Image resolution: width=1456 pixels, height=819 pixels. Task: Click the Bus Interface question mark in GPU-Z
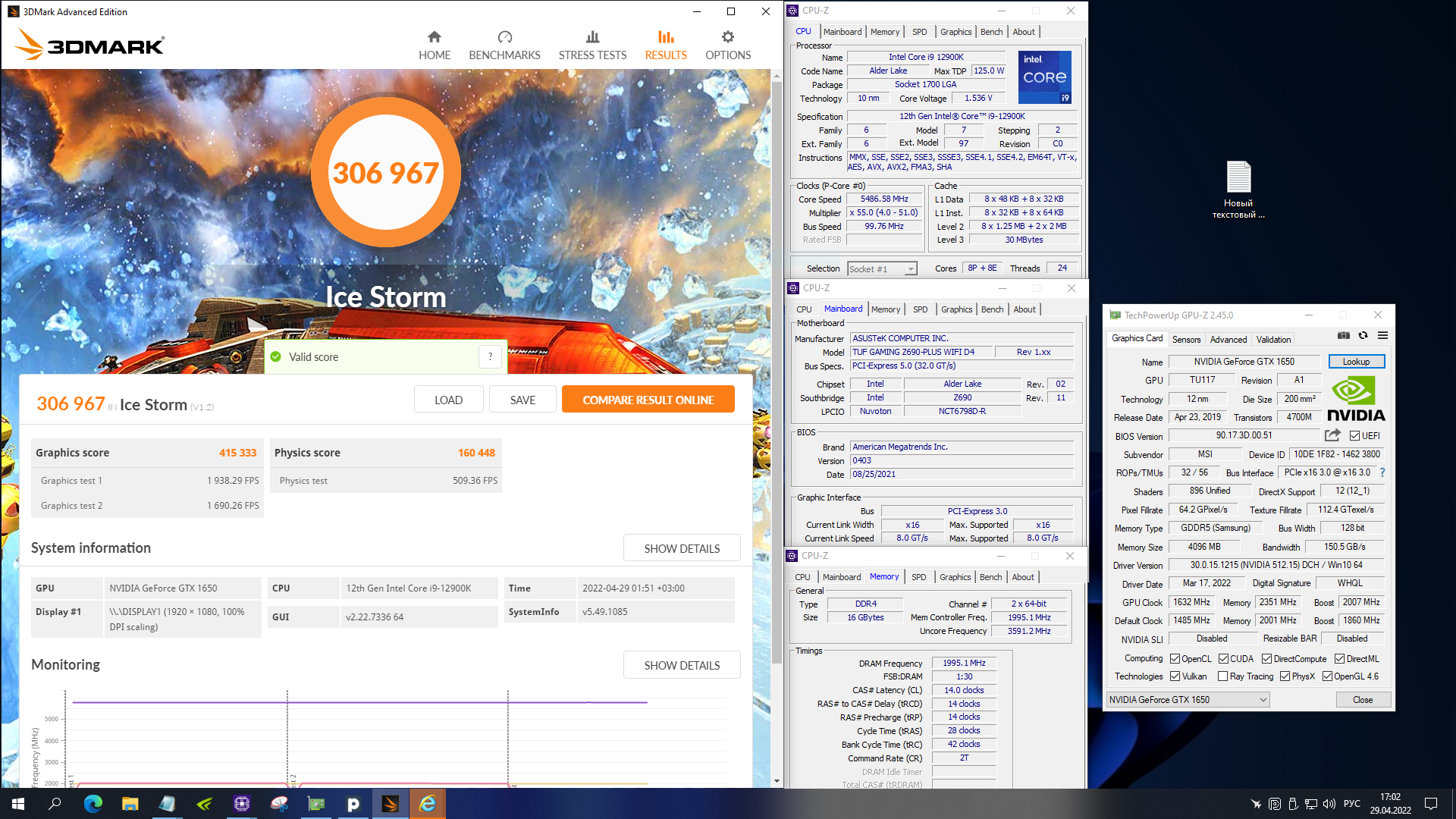click(1382, 472)
